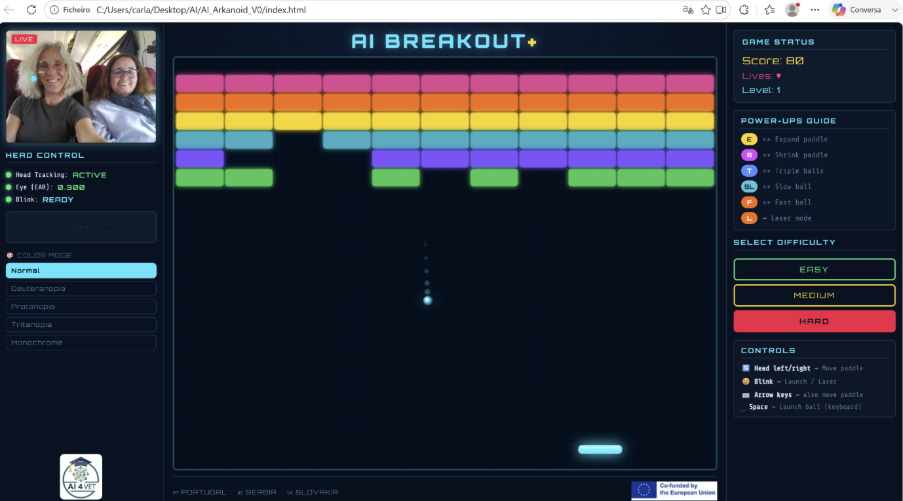Add page to favorites star icon
903x501 pixels.
[x=705, y=10]
